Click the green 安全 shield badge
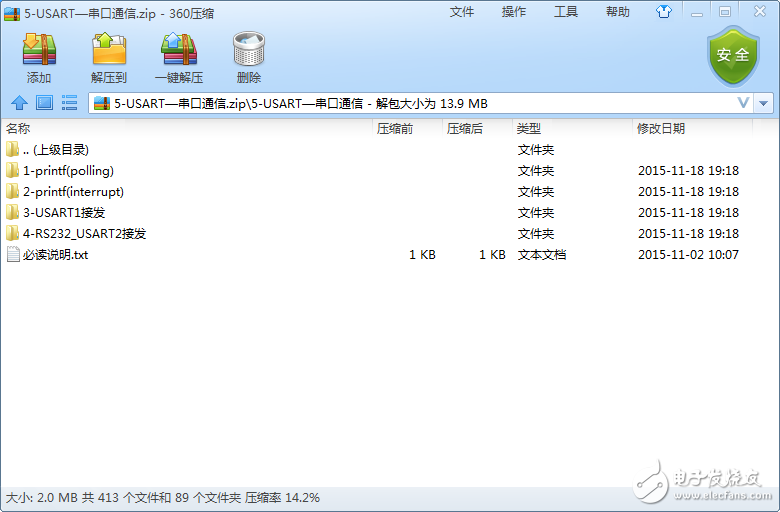The height and width of the screenshot is (512, 780). [733, 56]
